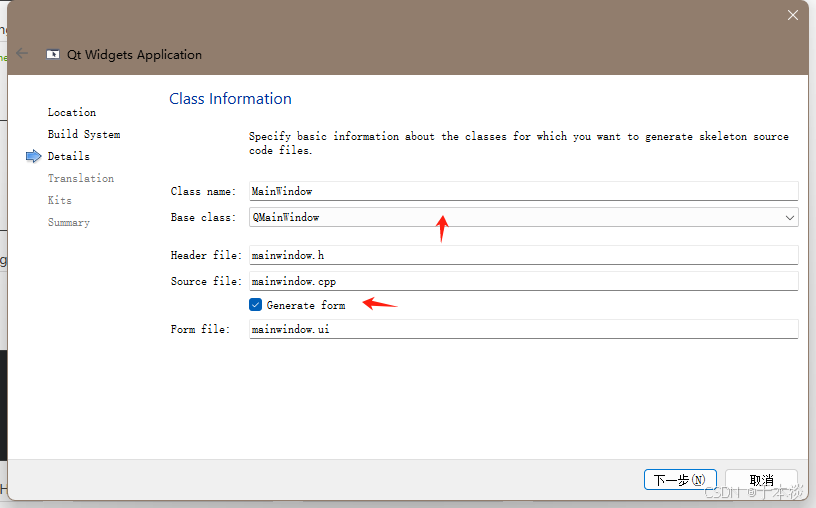Click the 下一步(N) next button
Screen dimensions: 816x508
680,479
